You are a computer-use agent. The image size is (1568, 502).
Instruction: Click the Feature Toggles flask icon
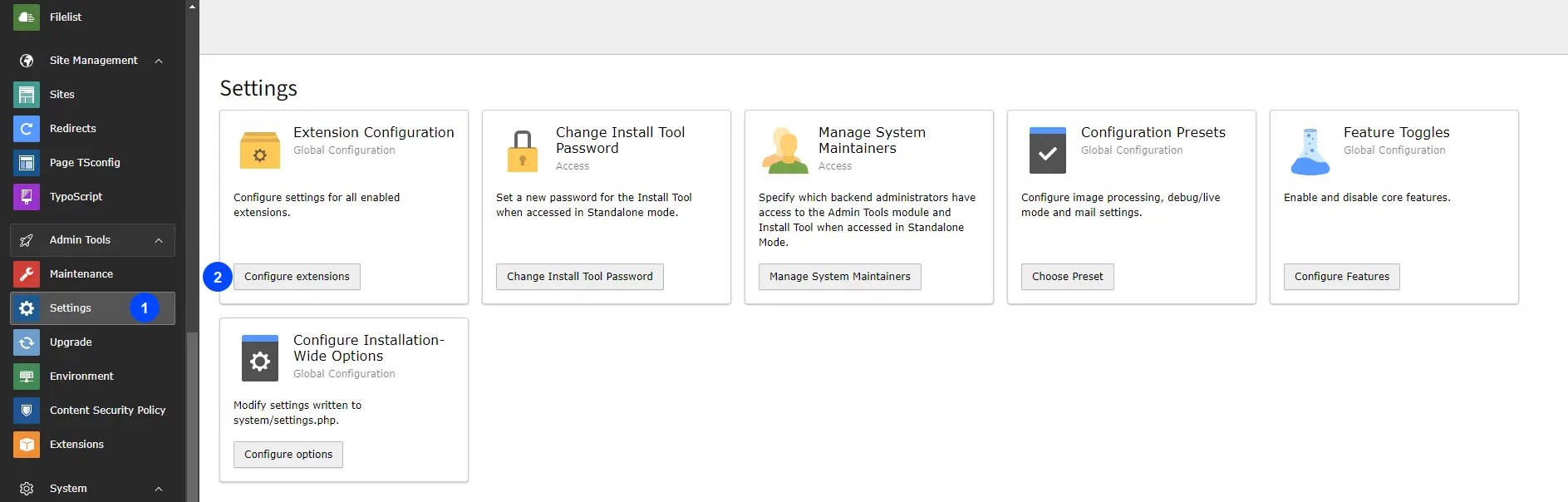[1310, 150]
